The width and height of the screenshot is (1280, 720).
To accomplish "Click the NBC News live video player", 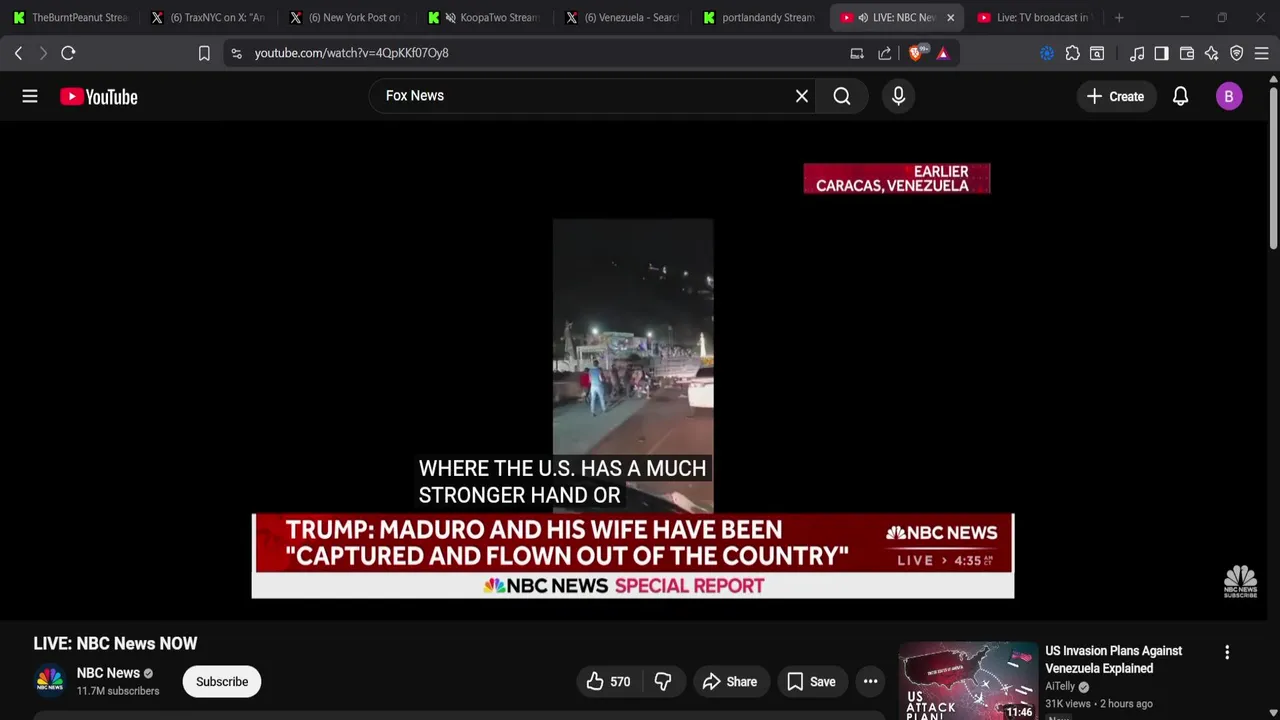I will click(633, 372).
